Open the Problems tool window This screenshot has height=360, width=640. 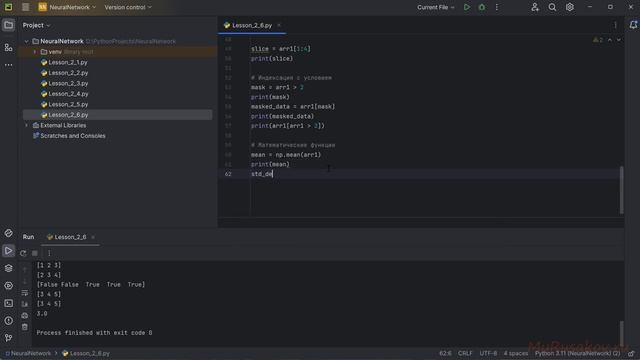8,321
